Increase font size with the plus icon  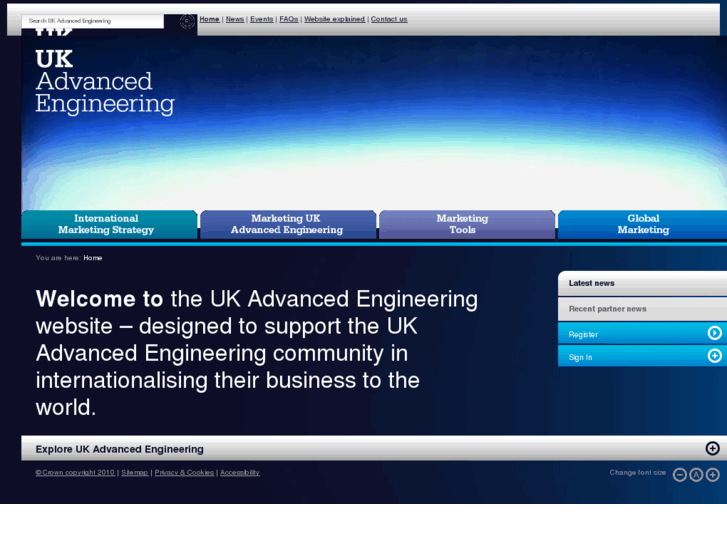tap(713, 474)
